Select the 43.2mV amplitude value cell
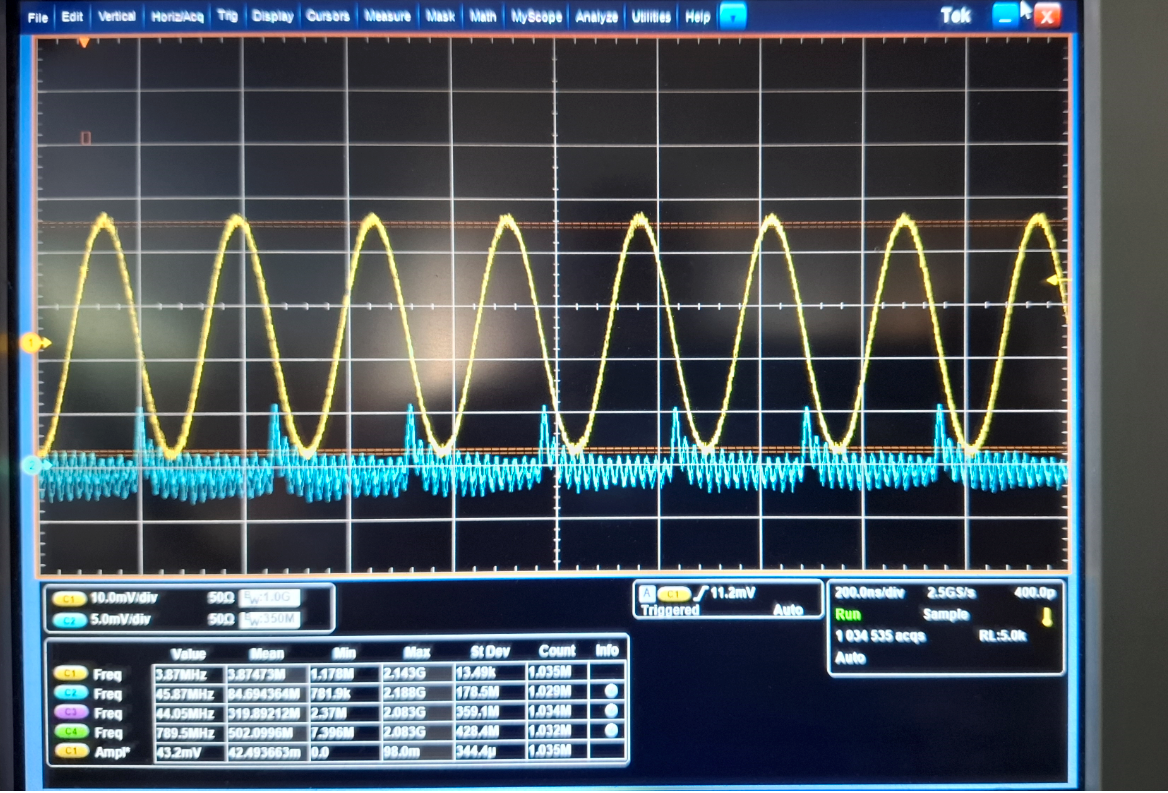This screenshot has height=793, width=1168. coord(188,752)
